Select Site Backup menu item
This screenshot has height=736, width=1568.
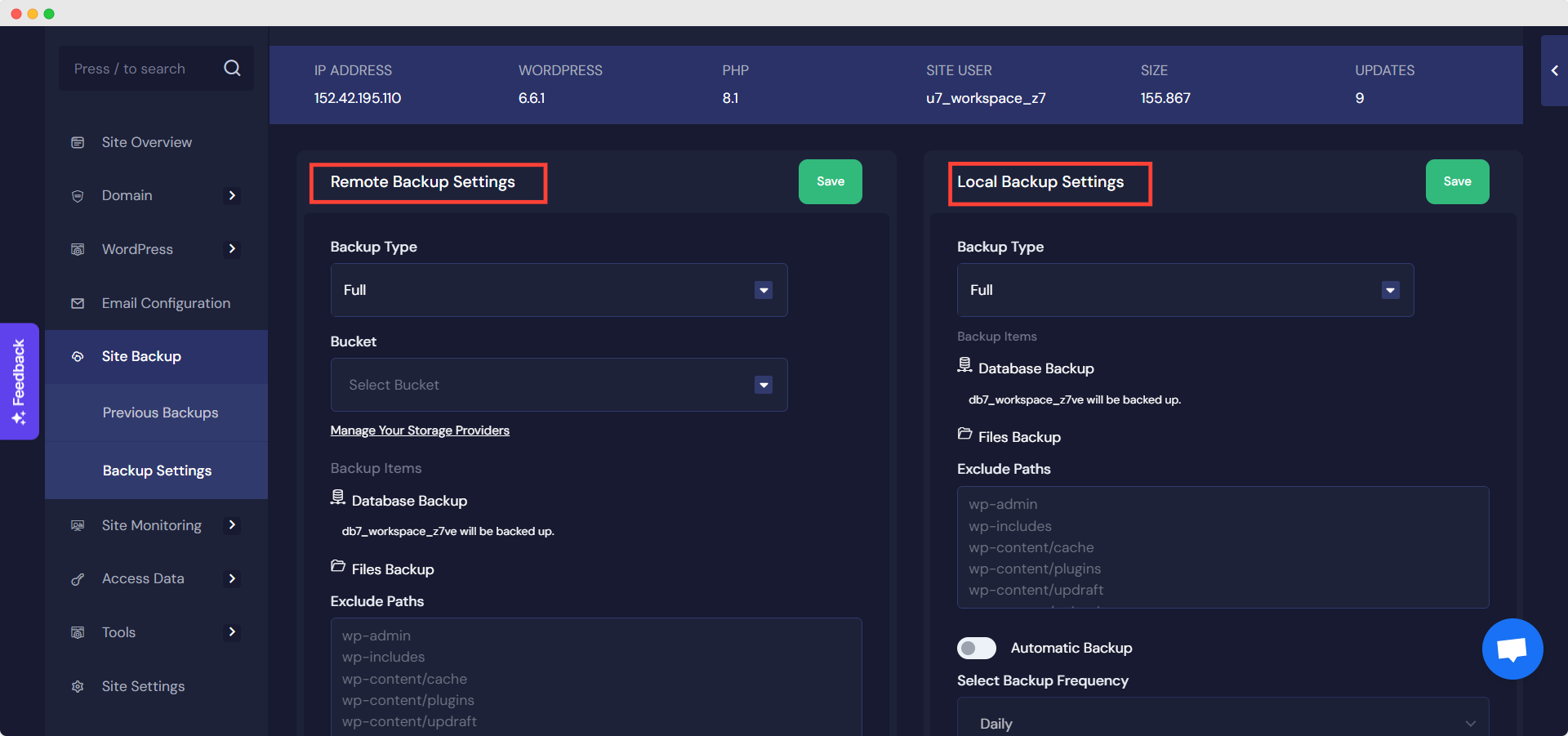click(x=156, y=356)
